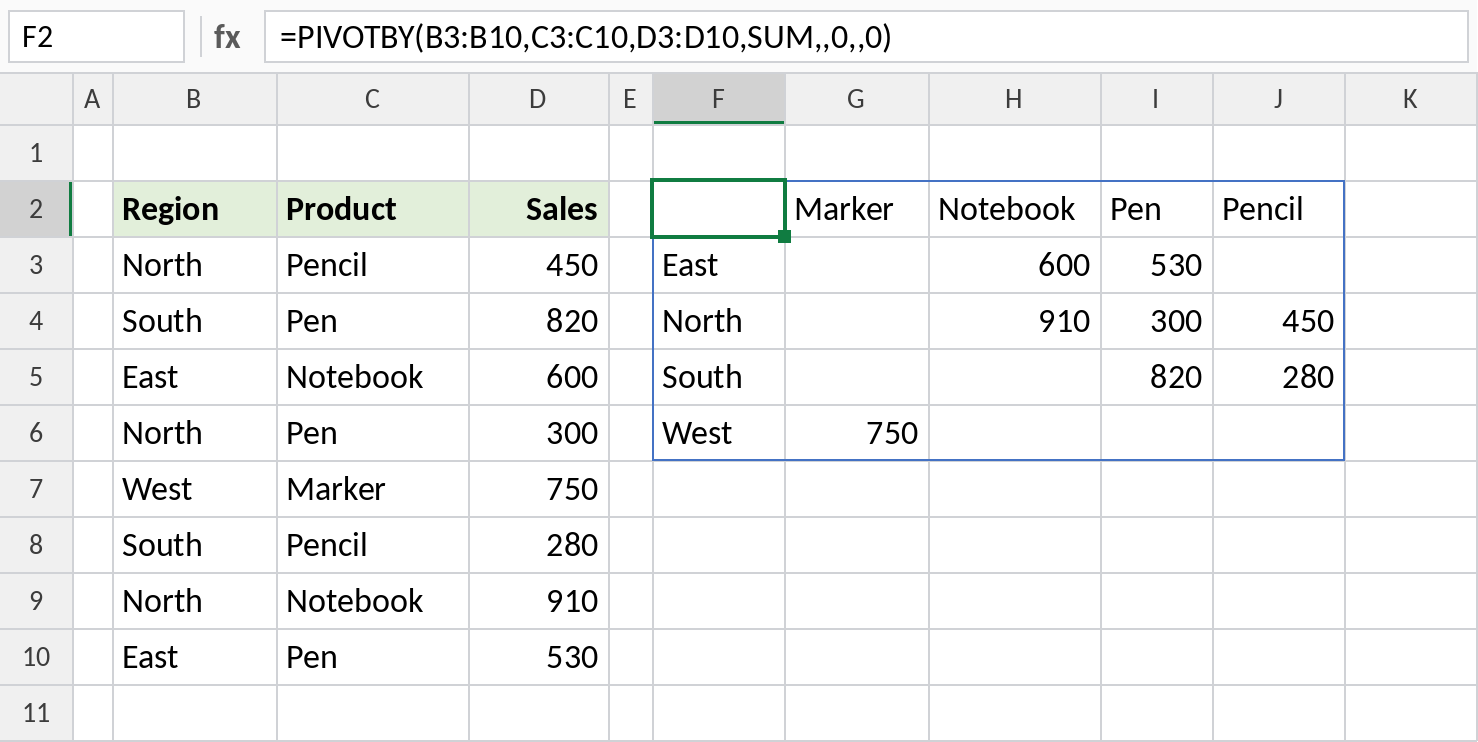
Task: Click the "Marker" pivot column heading in G2
Action: [x=857, y=209]
